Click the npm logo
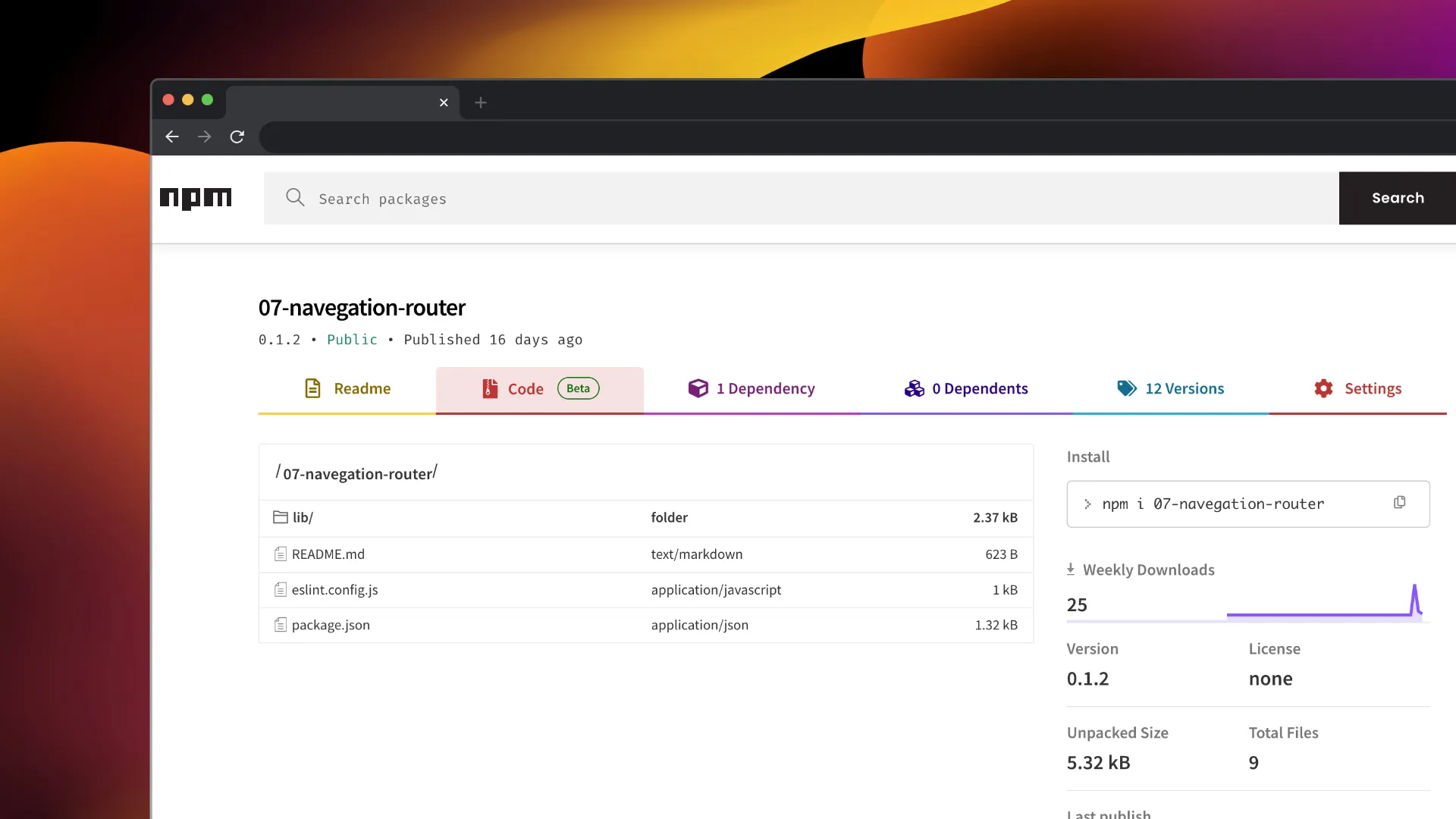 [x=196, y=198]
